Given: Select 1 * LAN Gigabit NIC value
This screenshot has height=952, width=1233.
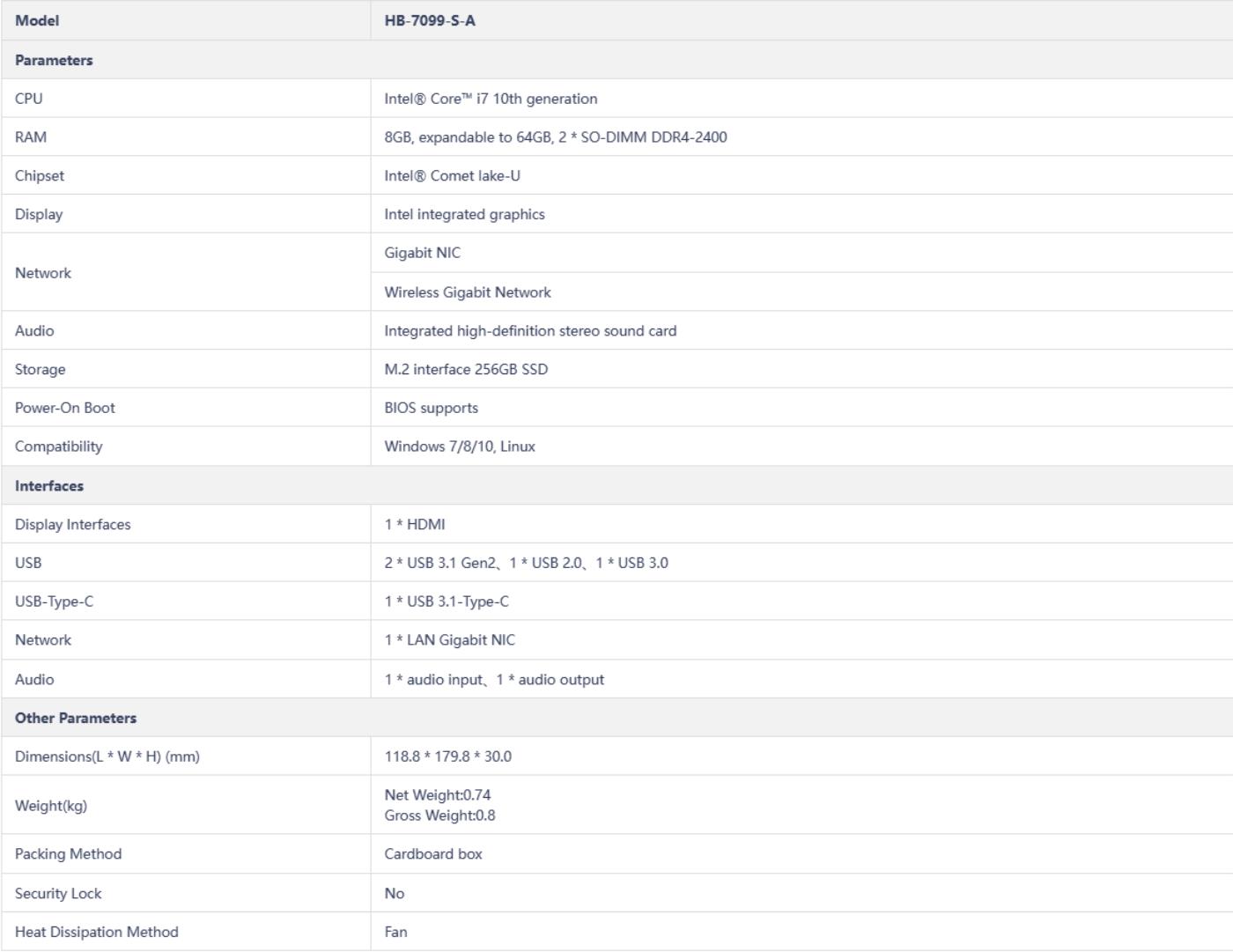Looking at the screenshot, I should (449, 640).
